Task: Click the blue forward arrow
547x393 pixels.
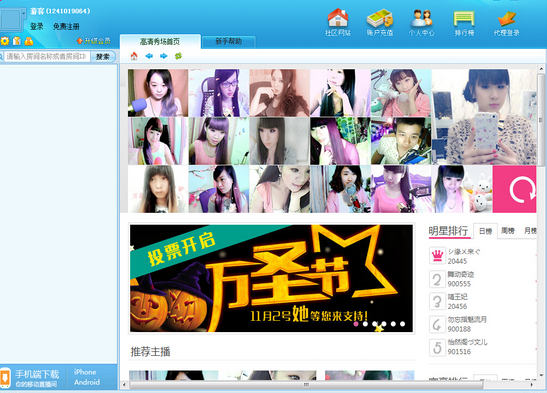Action: pyautogui.click(x=164, y=56)
